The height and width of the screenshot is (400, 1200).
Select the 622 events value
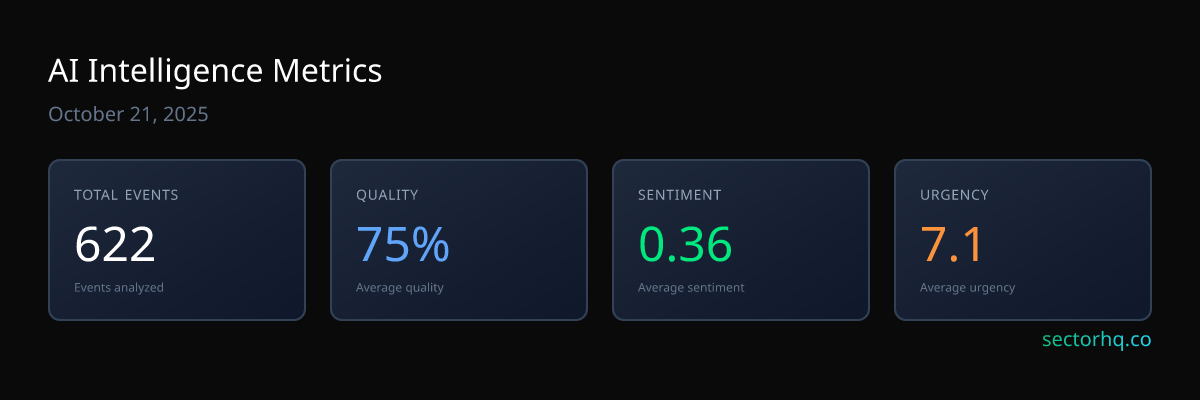point(115,244)
